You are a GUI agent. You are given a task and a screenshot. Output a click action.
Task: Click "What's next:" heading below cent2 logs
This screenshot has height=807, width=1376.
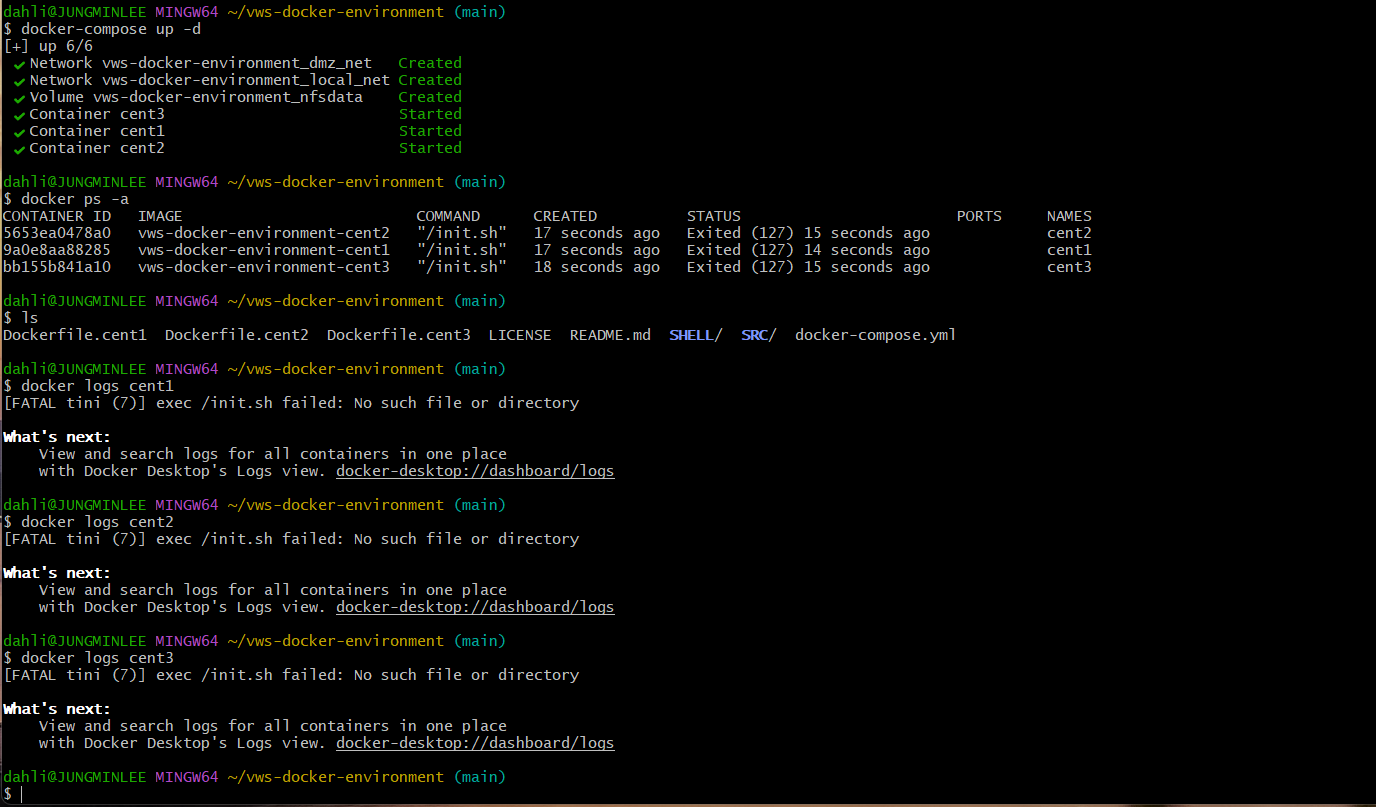click(57, 573)
